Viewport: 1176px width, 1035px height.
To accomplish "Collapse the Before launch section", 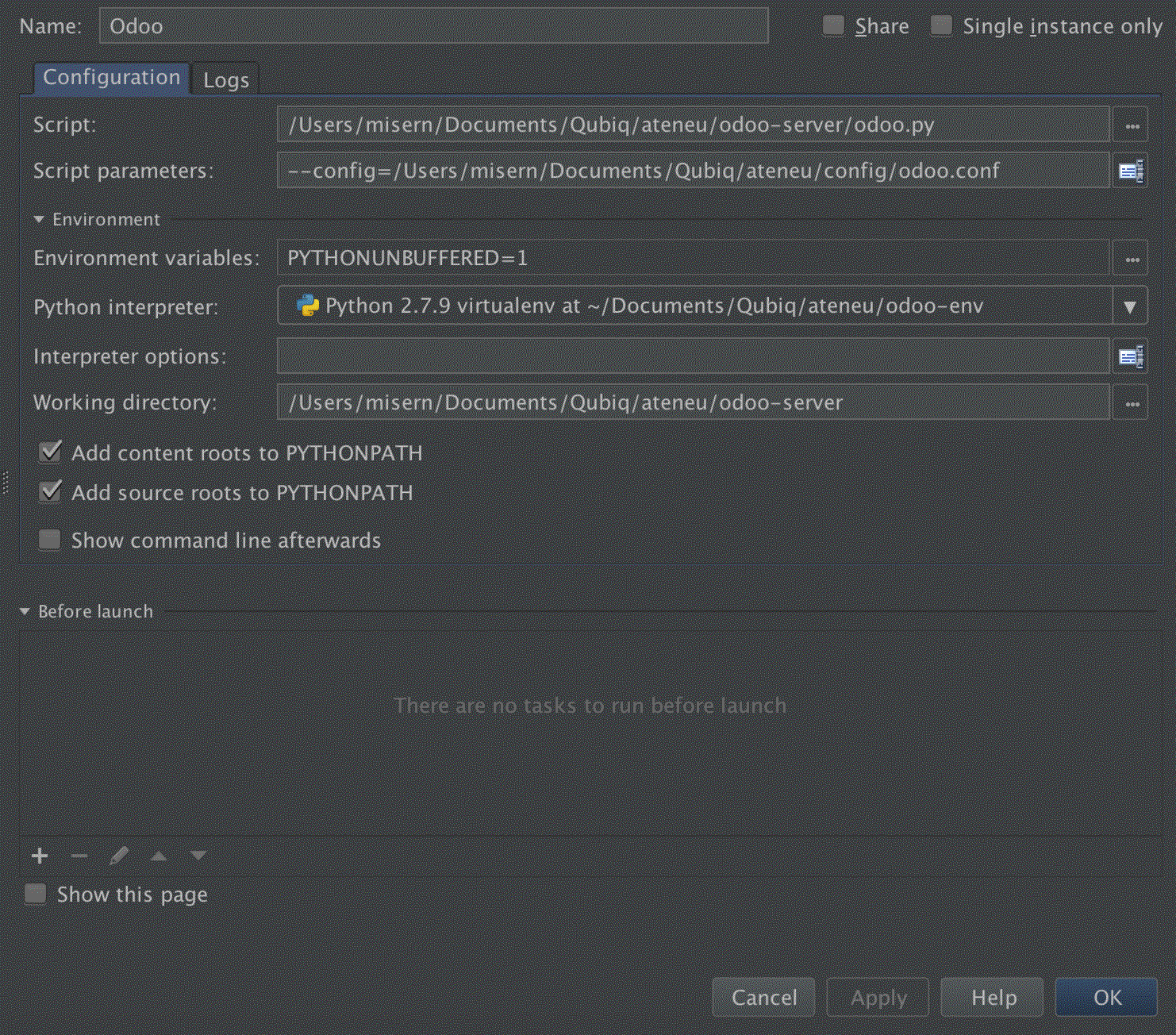I will [25, 611].
